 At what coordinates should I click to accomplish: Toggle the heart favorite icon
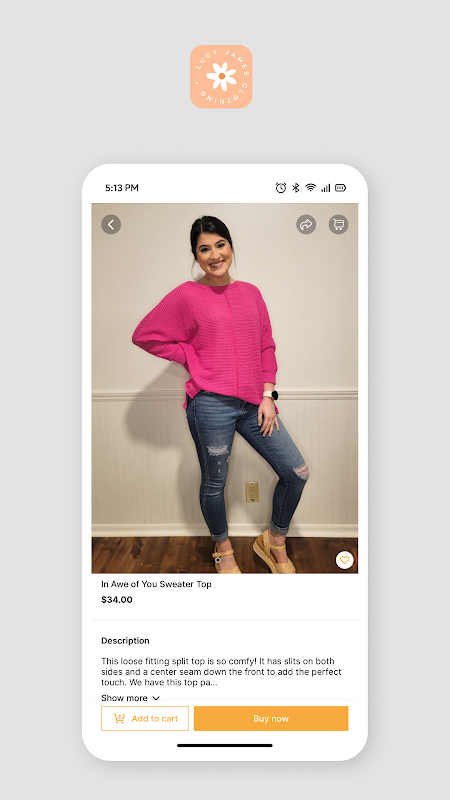point(344,560)
